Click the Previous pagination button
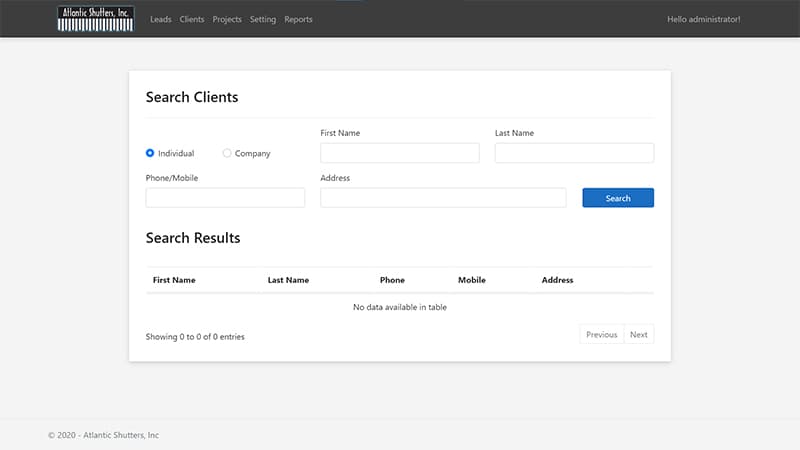800x450 pixels. 601,335
